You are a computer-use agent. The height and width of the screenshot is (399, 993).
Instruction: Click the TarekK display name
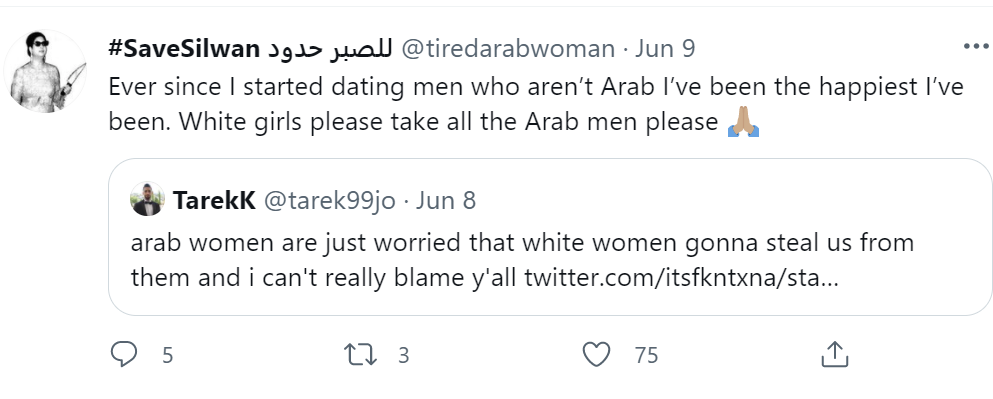click(x=214, y=200)
